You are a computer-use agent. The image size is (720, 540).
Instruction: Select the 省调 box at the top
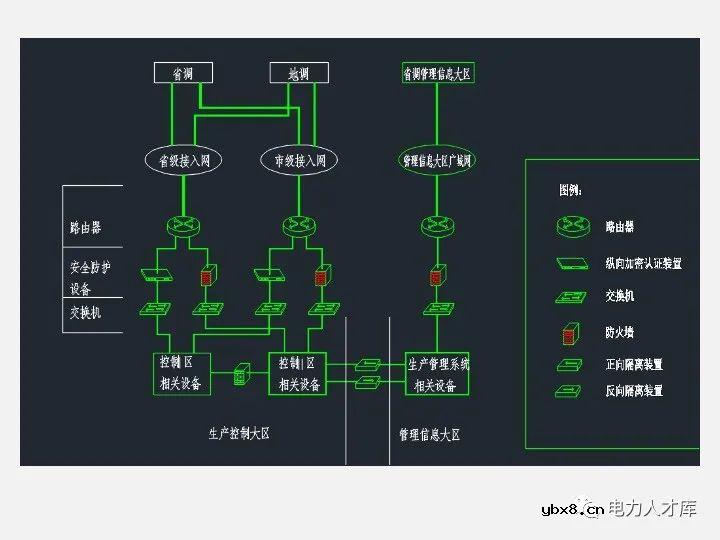(x=182, y=73)
